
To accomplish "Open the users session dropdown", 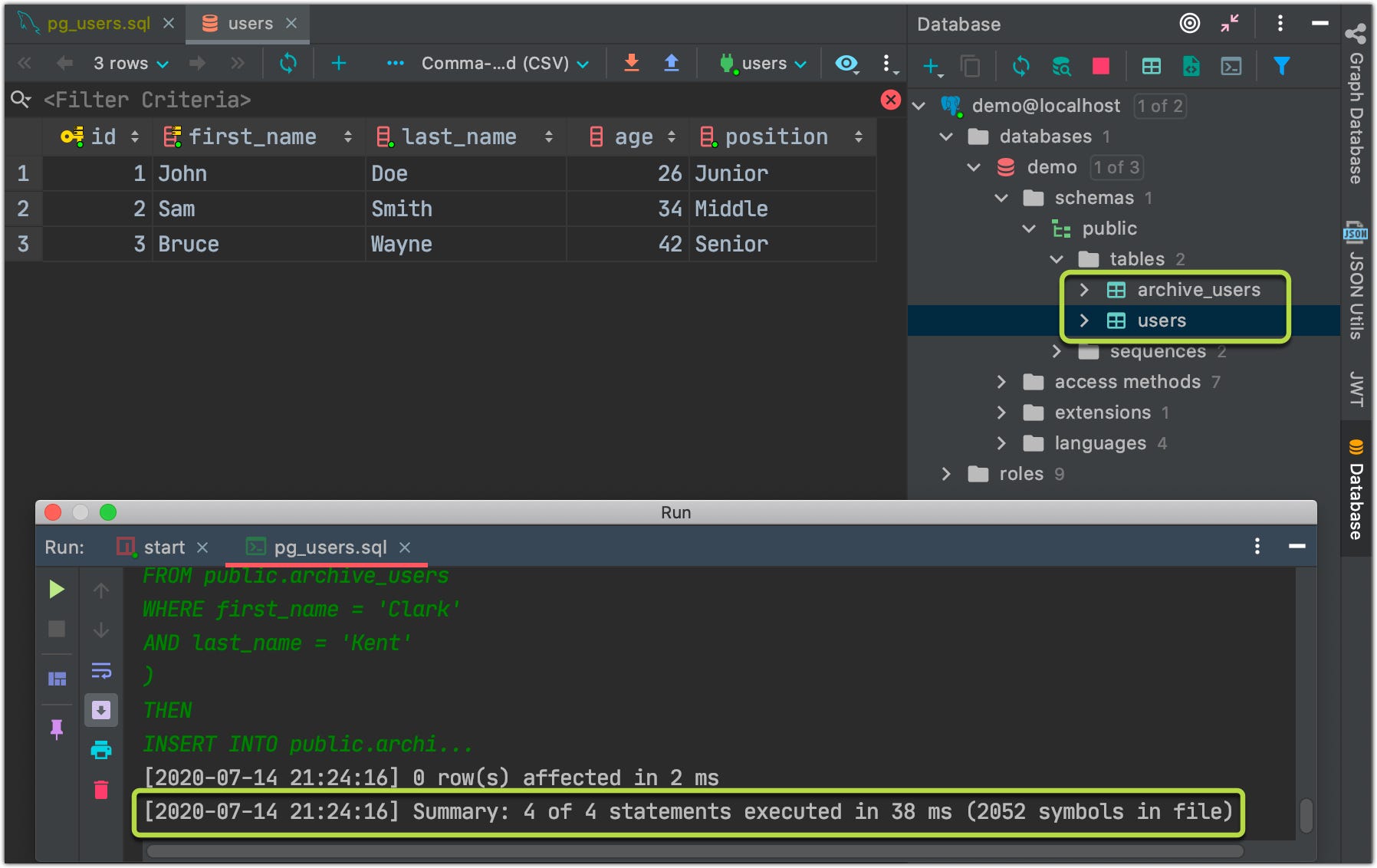I will [x=763, y=63].
